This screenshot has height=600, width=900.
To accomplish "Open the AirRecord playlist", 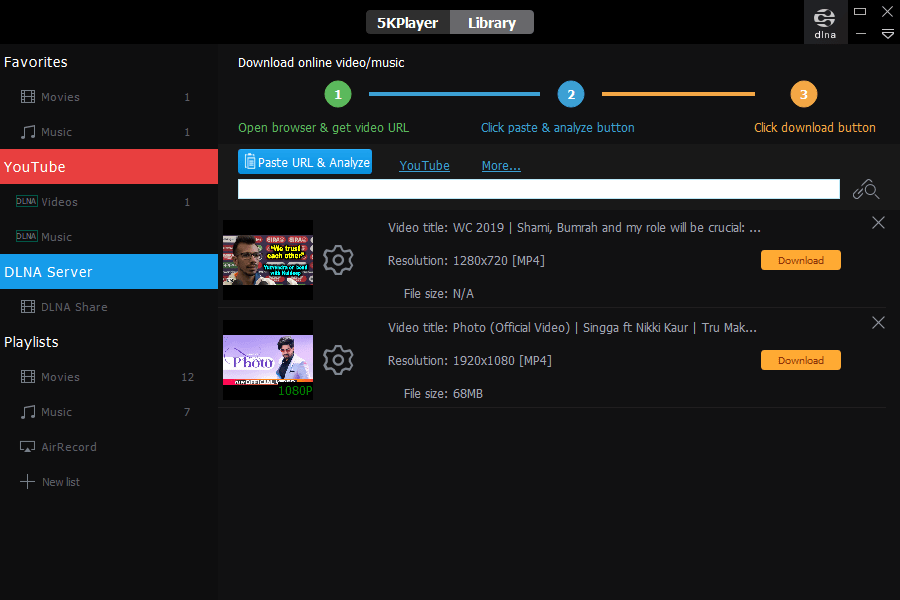I will click(109, 447).
